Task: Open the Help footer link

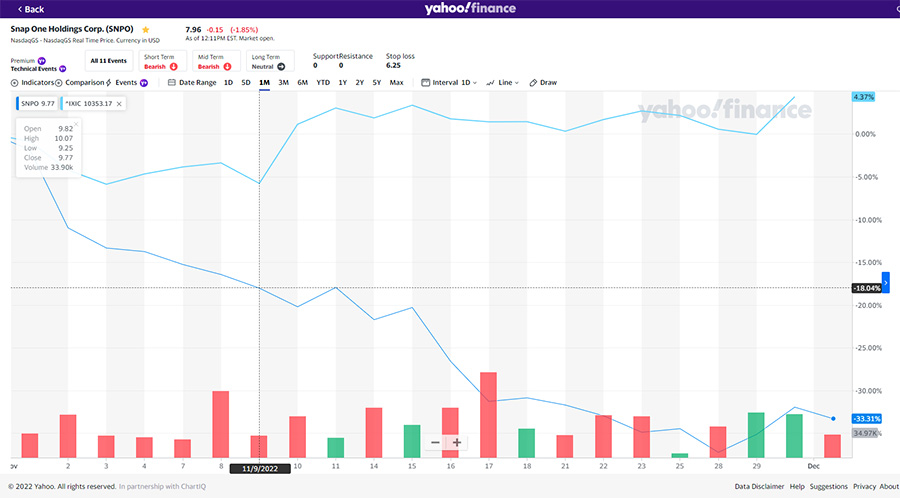Action: tap(797, 487)
